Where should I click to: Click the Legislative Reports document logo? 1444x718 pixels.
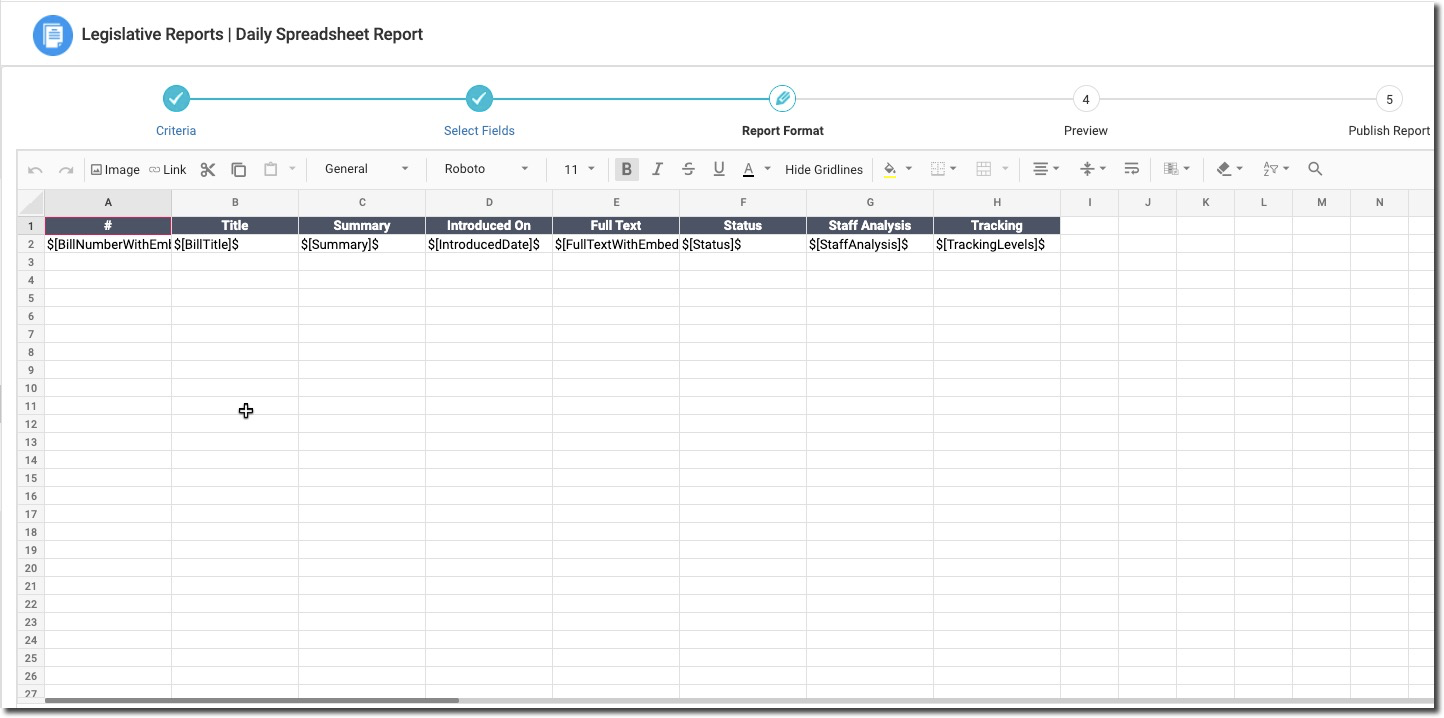pos(53,35)
